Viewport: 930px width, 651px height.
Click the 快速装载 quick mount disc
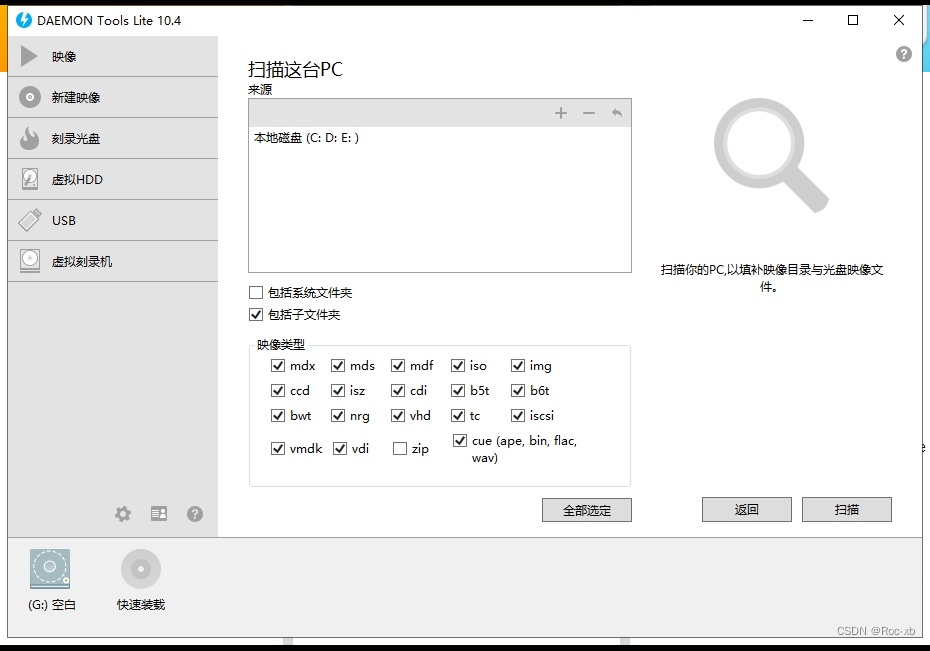pos(141,569)
